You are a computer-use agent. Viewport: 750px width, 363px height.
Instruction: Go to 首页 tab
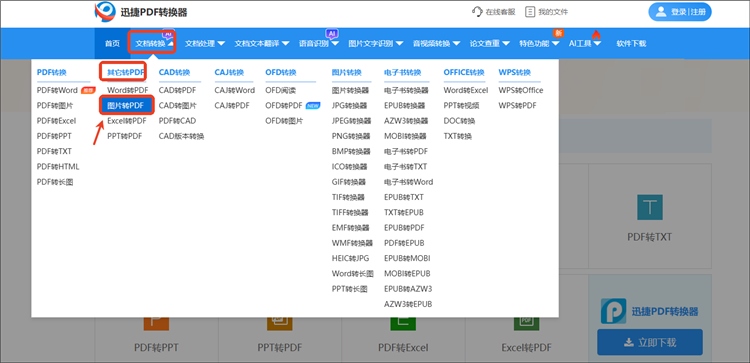[112, 44]
